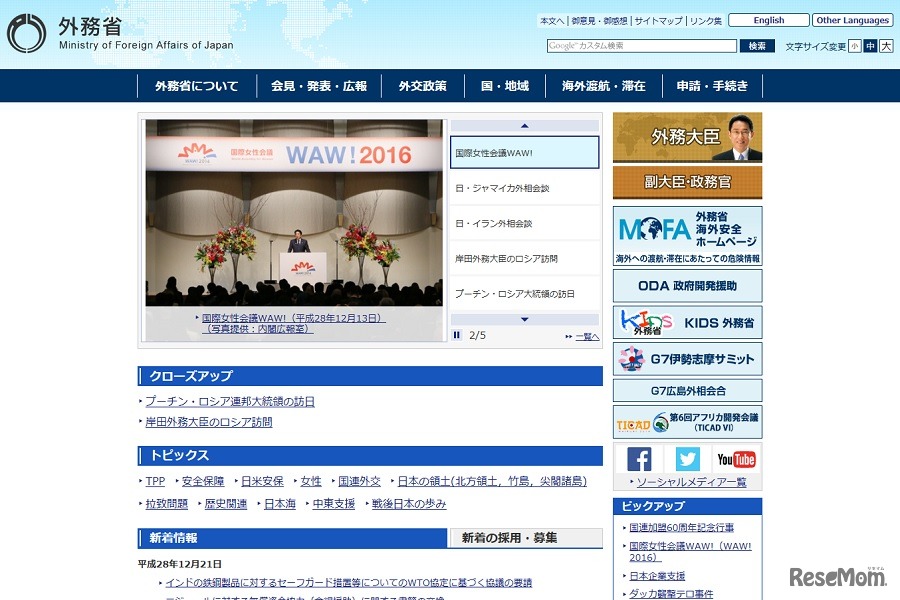The image size is (900, 600).
Task: Switch text size to 小
Action: tap(854, 46)
